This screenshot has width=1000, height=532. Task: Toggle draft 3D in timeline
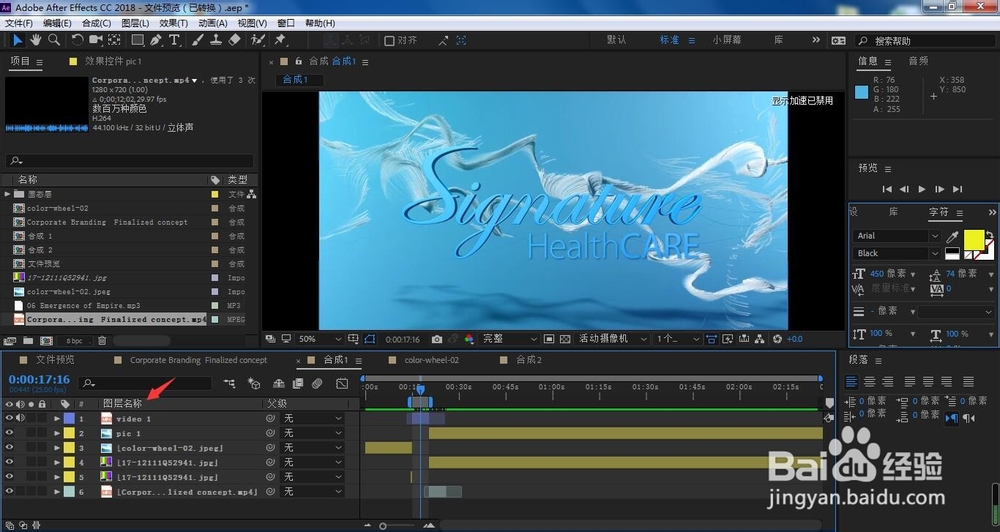254,383
